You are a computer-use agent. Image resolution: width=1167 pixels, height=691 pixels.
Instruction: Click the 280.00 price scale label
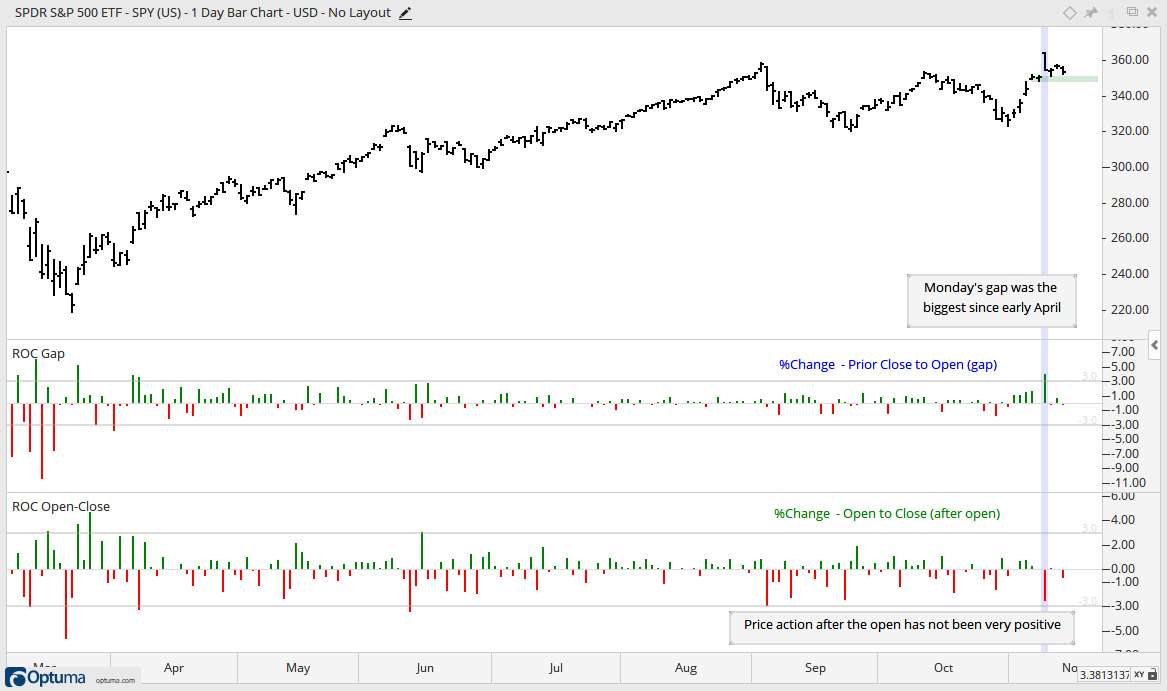pyautogui.click(x=1129, y=203)
